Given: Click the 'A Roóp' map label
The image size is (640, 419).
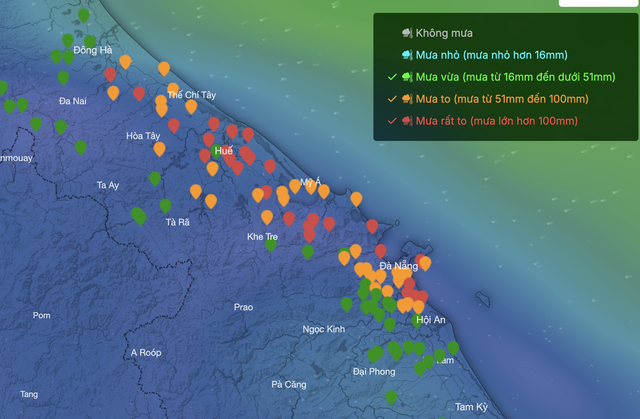Looking at the screenshot, I should pyautogui.click(x=146, y=352).
